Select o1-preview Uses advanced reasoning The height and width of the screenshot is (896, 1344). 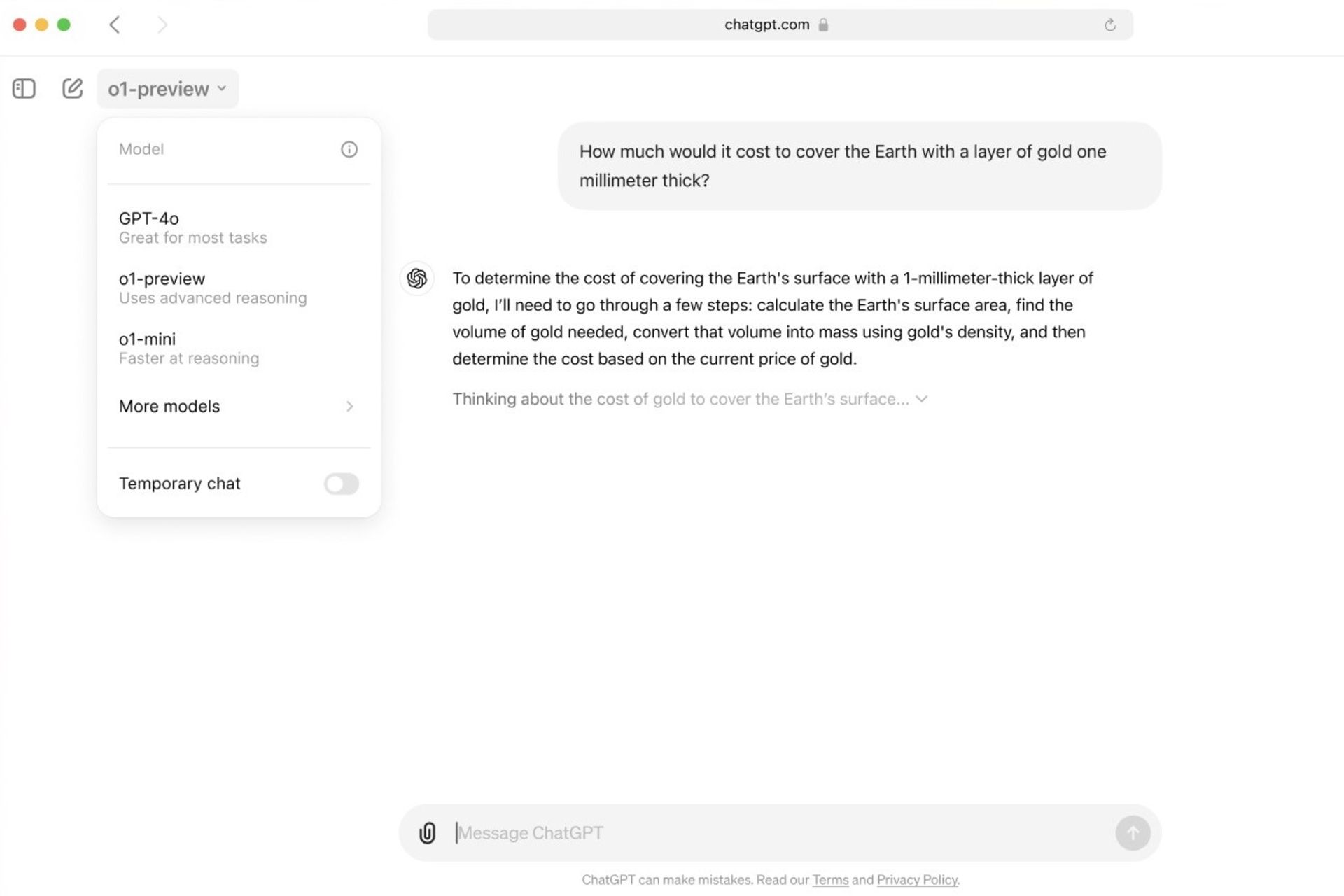[x=238, y=288]
